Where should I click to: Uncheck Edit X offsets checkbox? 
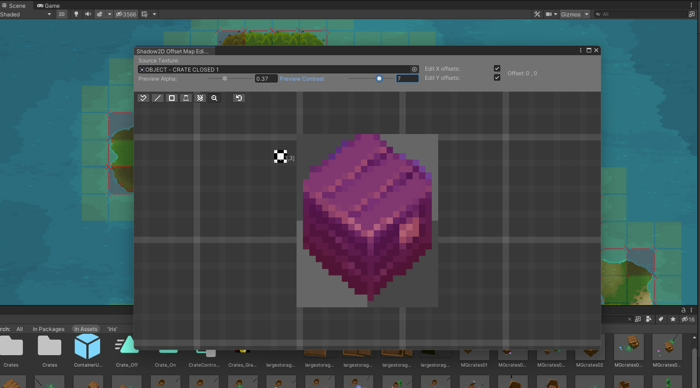(497, 68)
